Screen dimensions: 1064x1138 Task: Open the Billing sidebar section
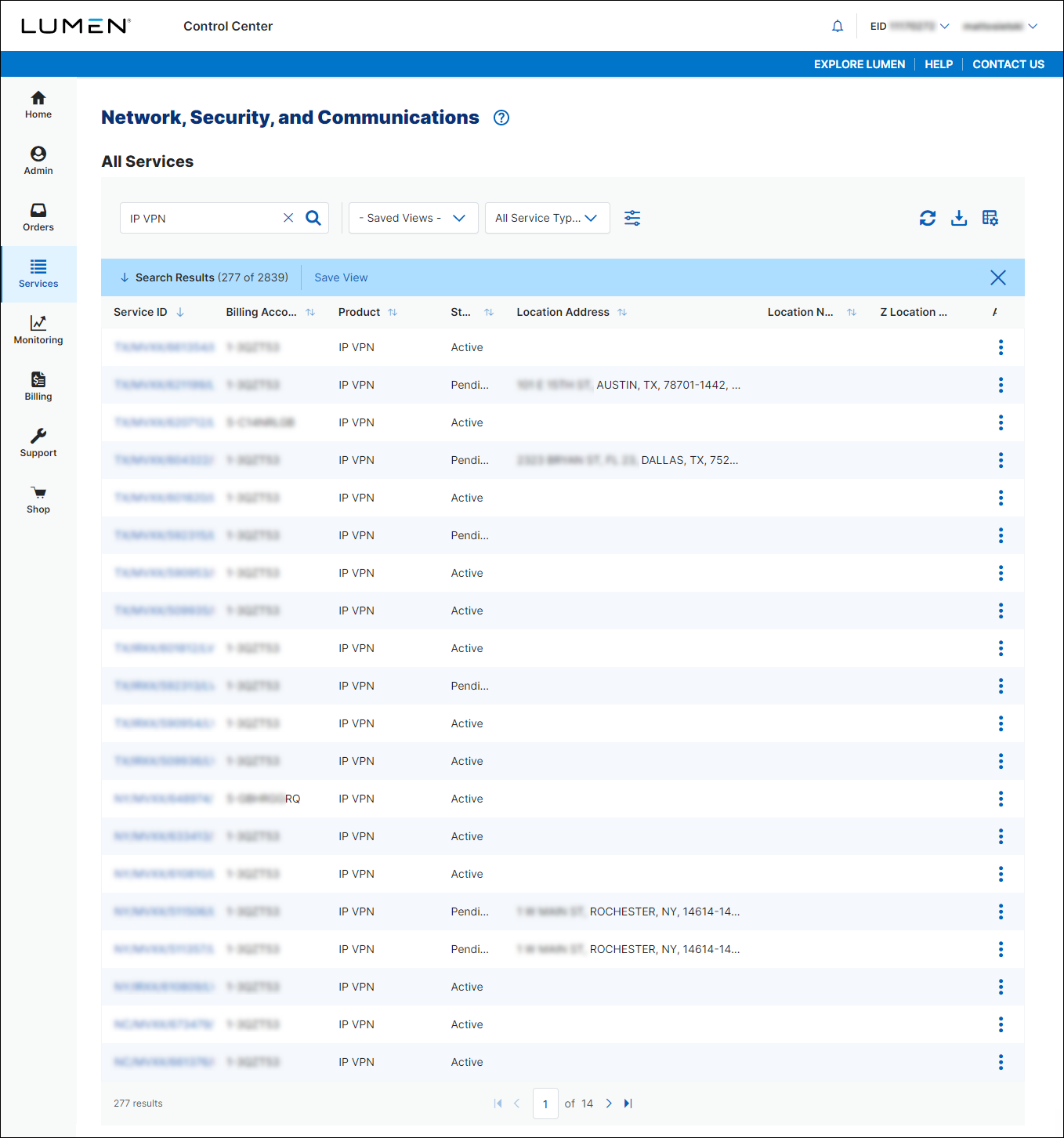point(38,387)
